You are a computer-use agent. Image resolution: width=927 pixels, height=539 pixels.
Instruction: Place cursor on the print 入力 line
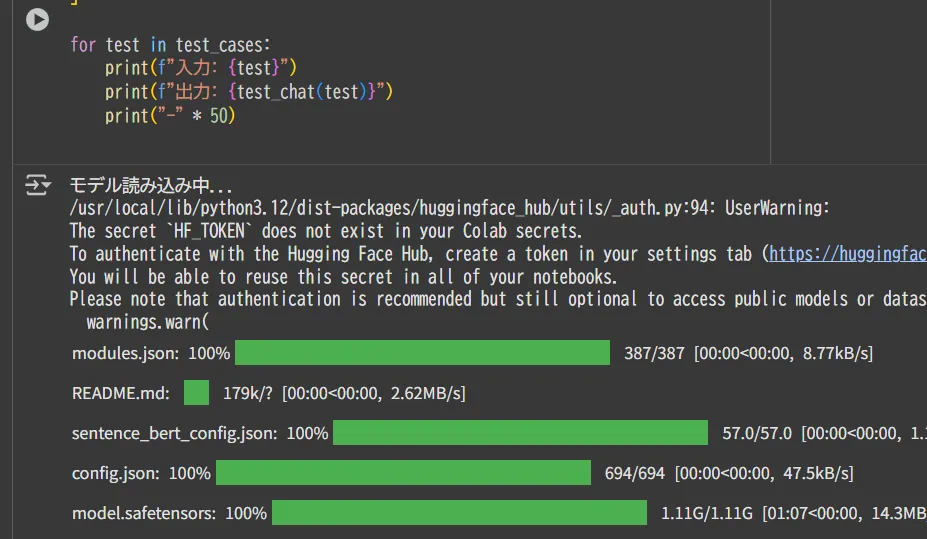[x=201, y=68]
